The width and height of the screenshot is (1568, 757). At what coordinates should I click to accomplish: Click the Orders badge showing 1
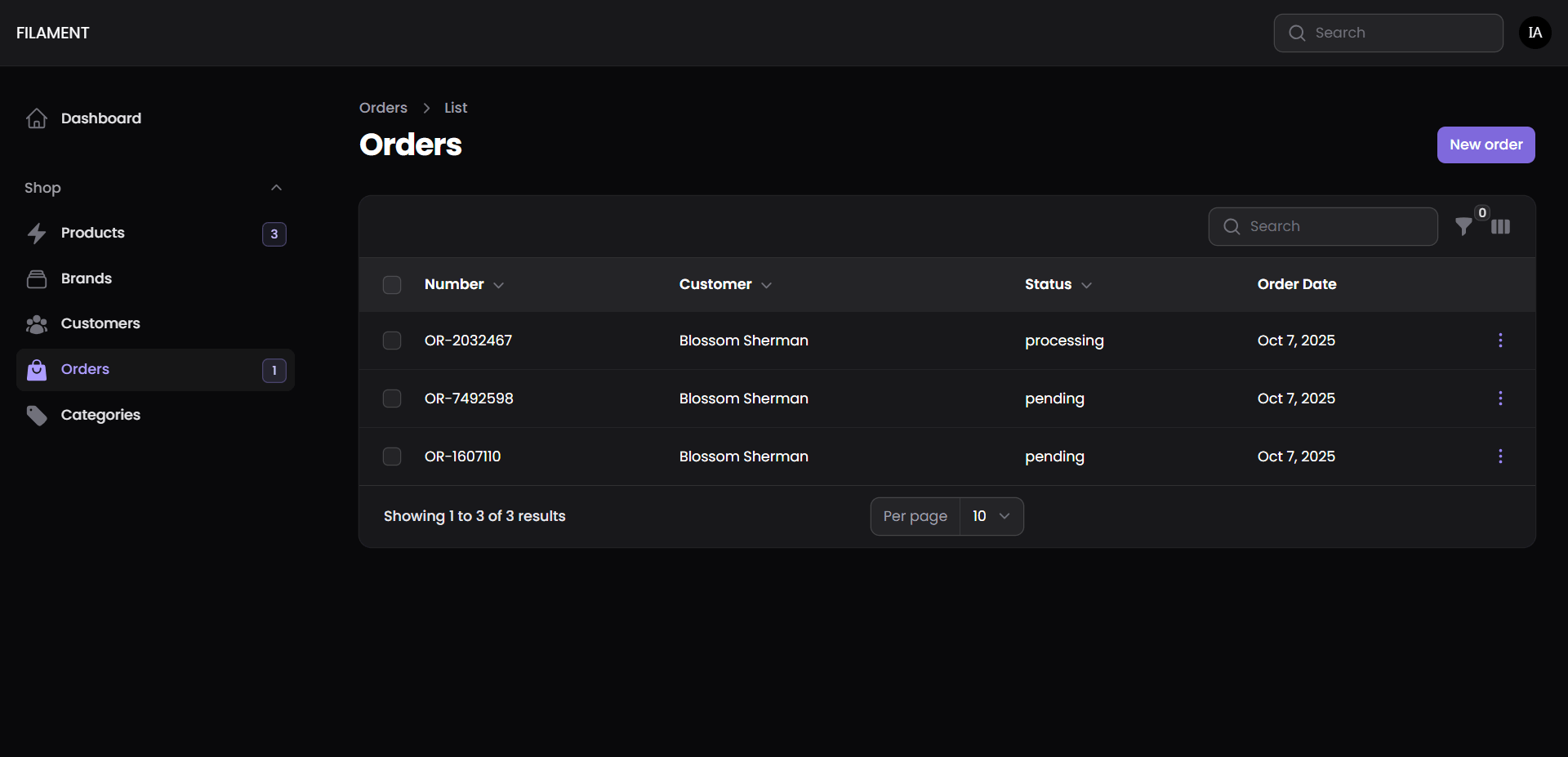tap(274, 371)
